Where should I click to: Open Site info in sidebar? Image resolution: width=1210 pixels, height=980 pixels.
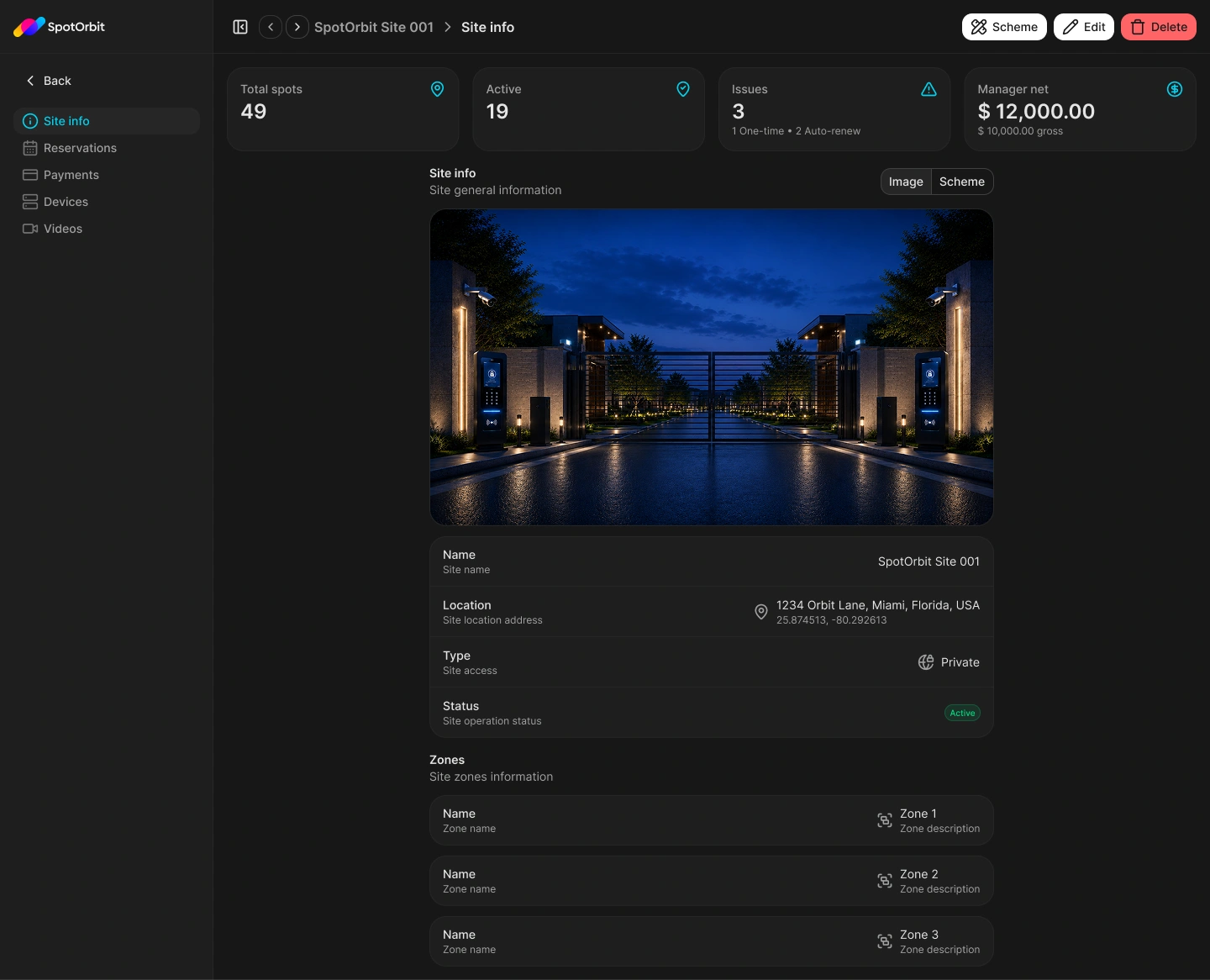[107, 121]
